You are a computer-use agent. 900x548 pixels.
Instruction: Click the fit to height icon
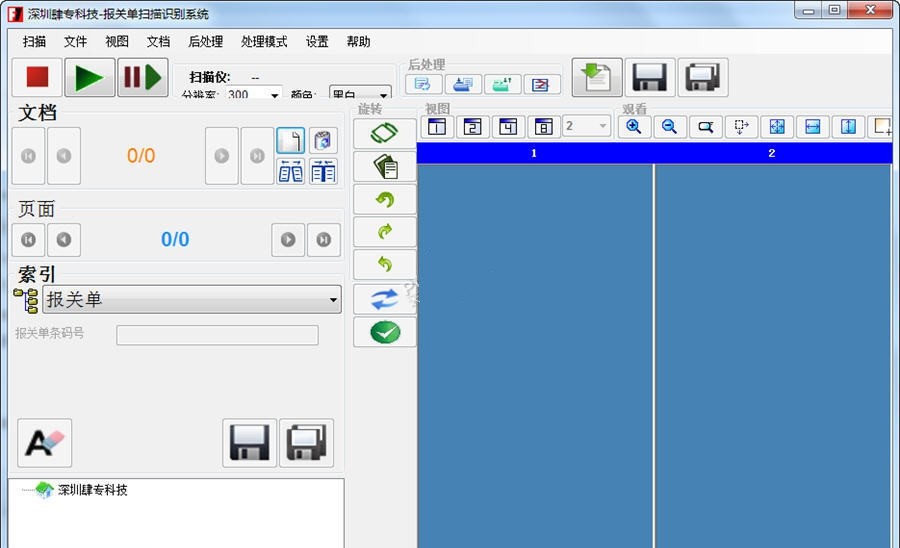(848, 126)
